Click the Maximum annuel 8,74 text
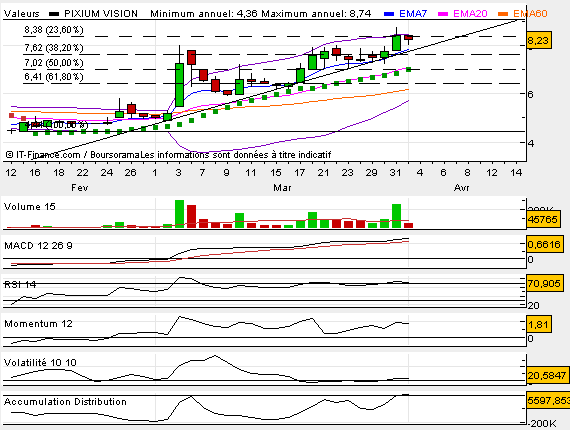 [x=316, y=14]
